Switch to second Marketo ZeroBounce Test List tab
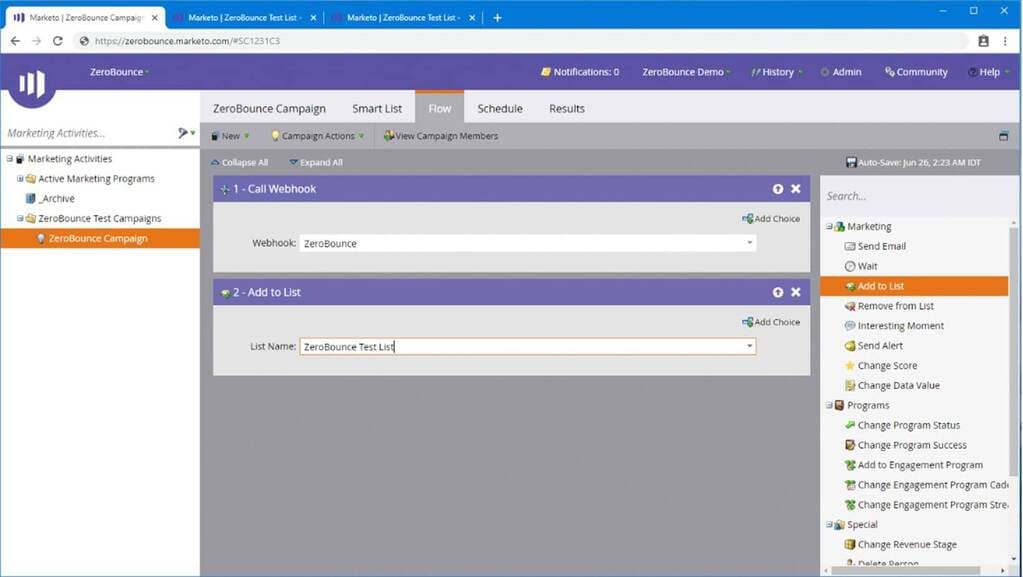1023x577 pixels. (403, 18)
